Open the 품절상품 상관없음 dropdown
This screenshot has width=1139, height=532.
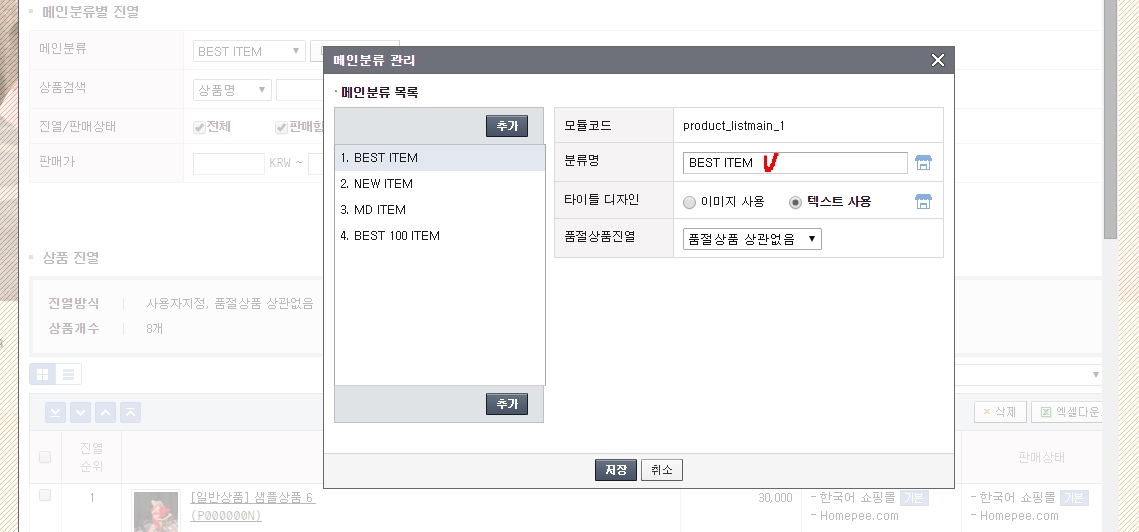coord(752,239)
